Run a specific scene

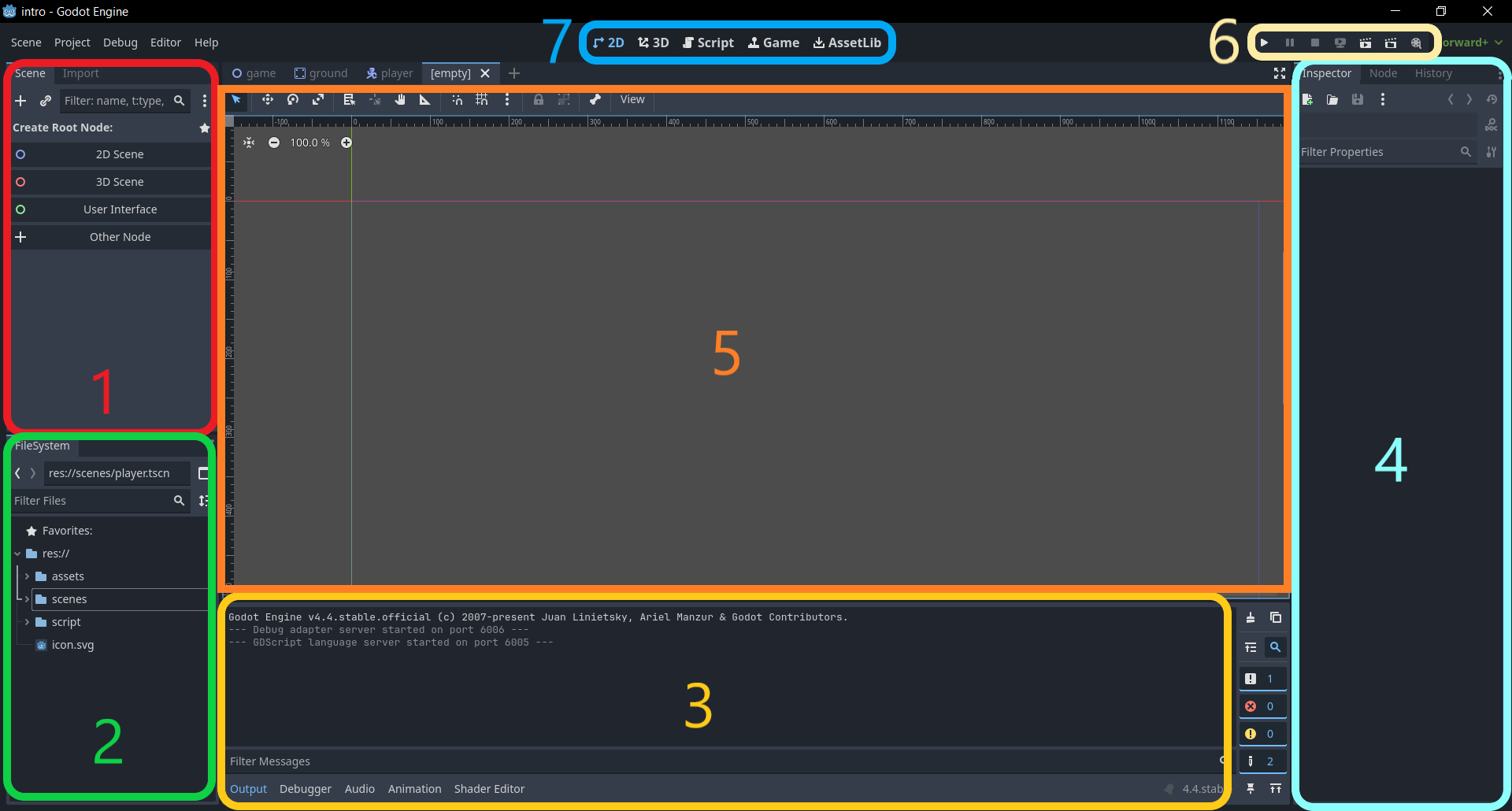coord(1391,43)
